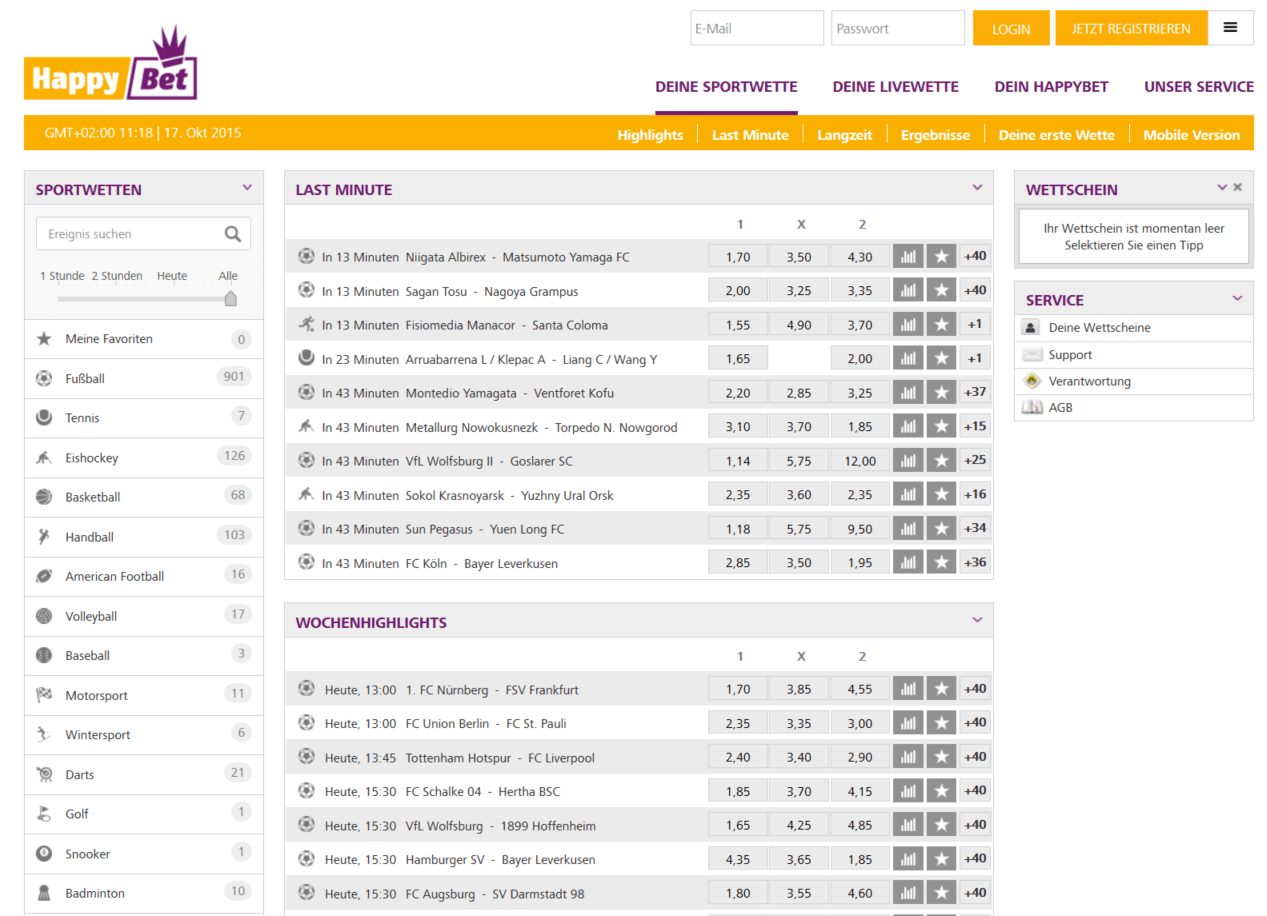Go to Highlights submenu
Image resolution: width=1267 pixels, height=916 pixels.
[x=650, y=135]
